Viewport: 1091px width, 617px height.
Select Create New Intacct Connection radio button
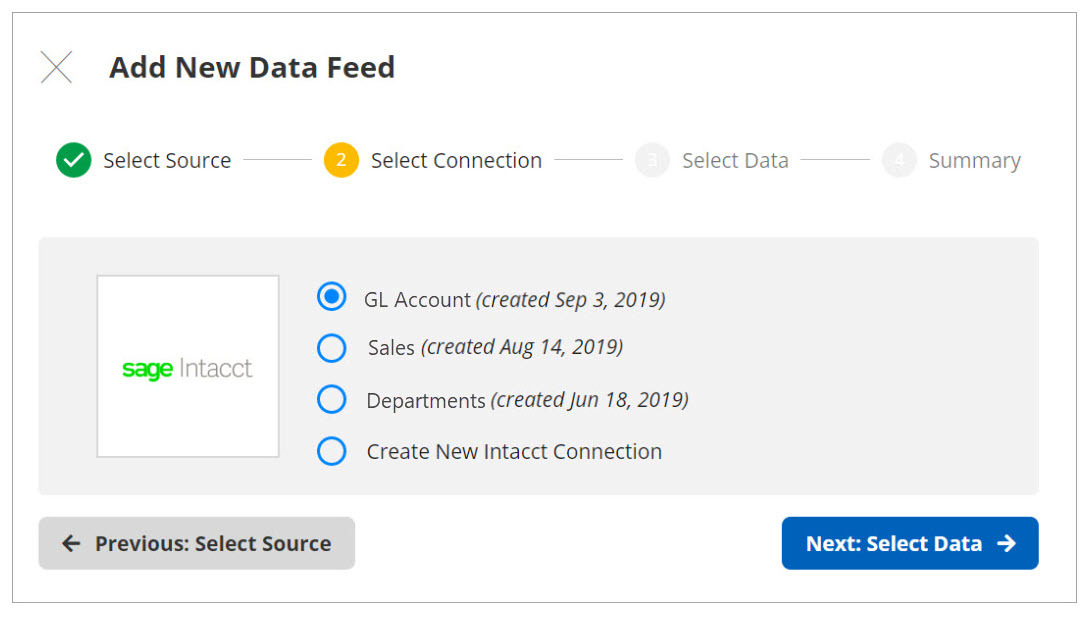(x=331, y=451)
